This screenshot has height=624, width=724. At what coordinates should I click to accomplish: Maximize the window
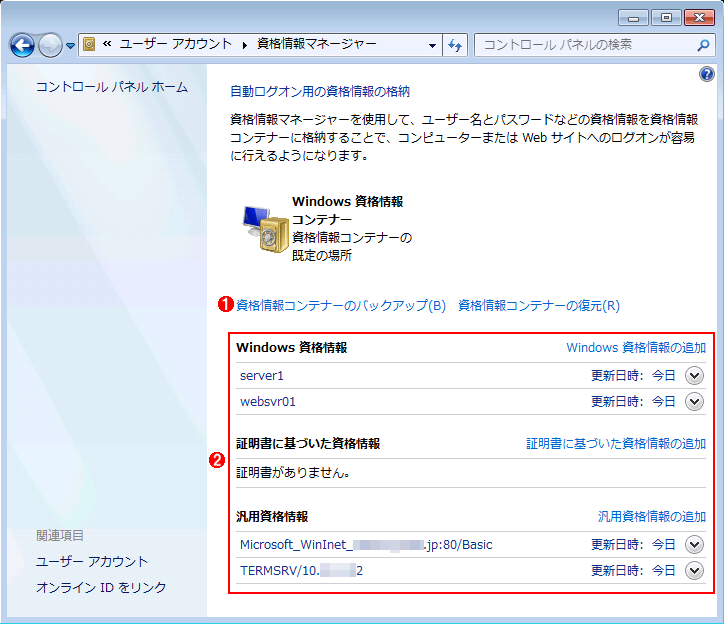coord(666,18)
